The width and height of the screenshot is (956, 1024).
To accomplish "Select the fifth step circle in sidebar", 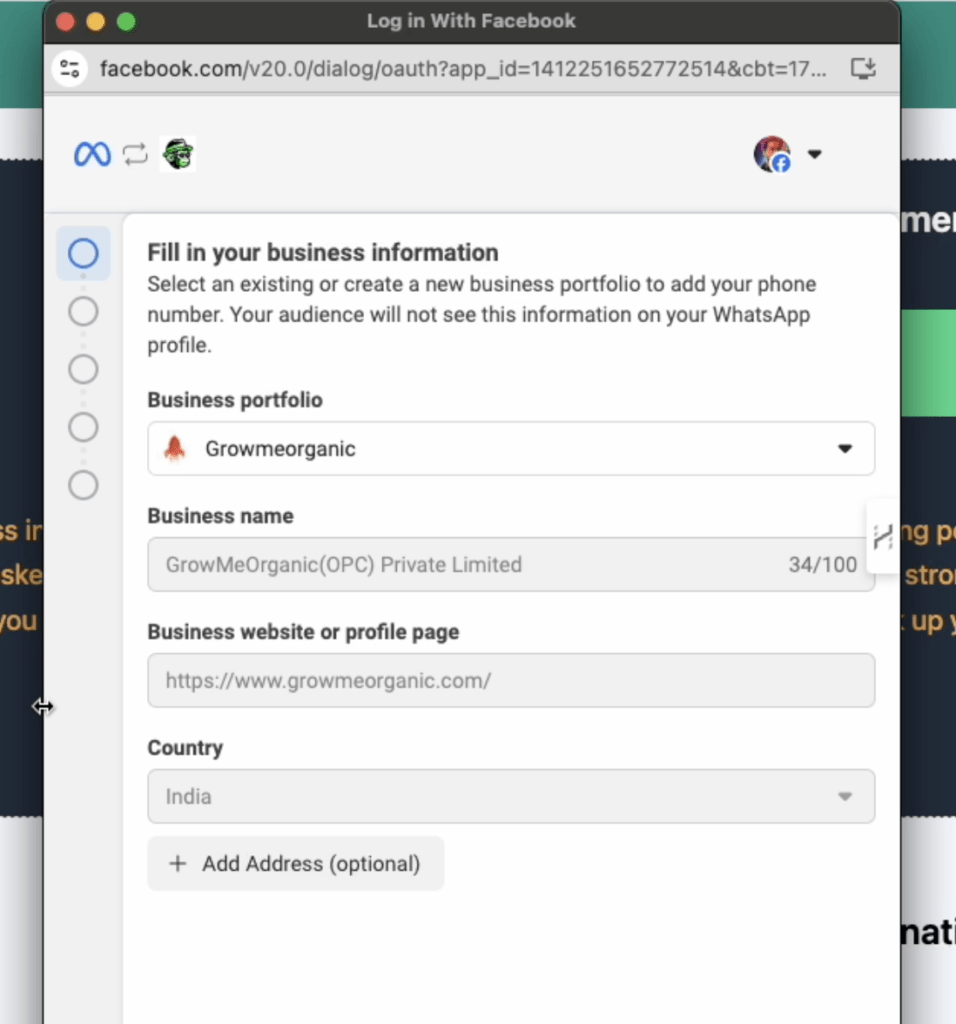I will click(83, 486).
